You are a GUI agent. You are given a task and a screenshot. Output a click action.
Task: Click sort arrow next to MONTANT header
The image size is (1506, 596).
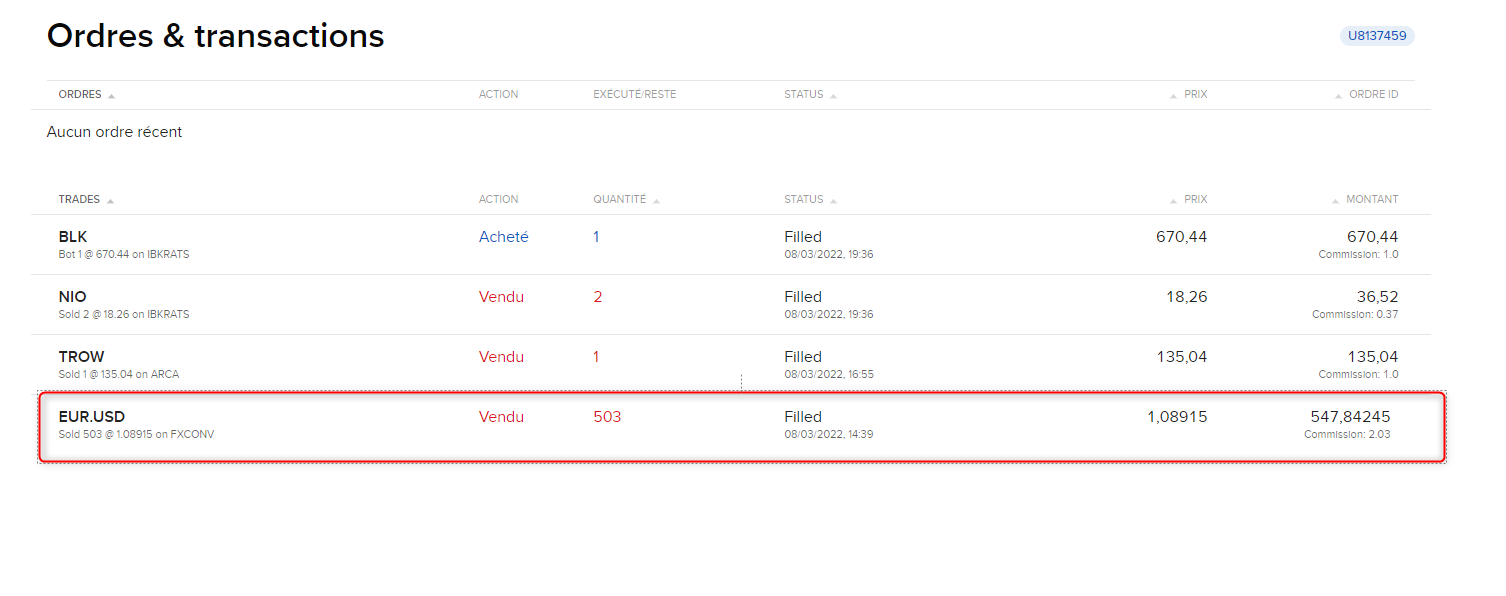tap(1335, 201)
